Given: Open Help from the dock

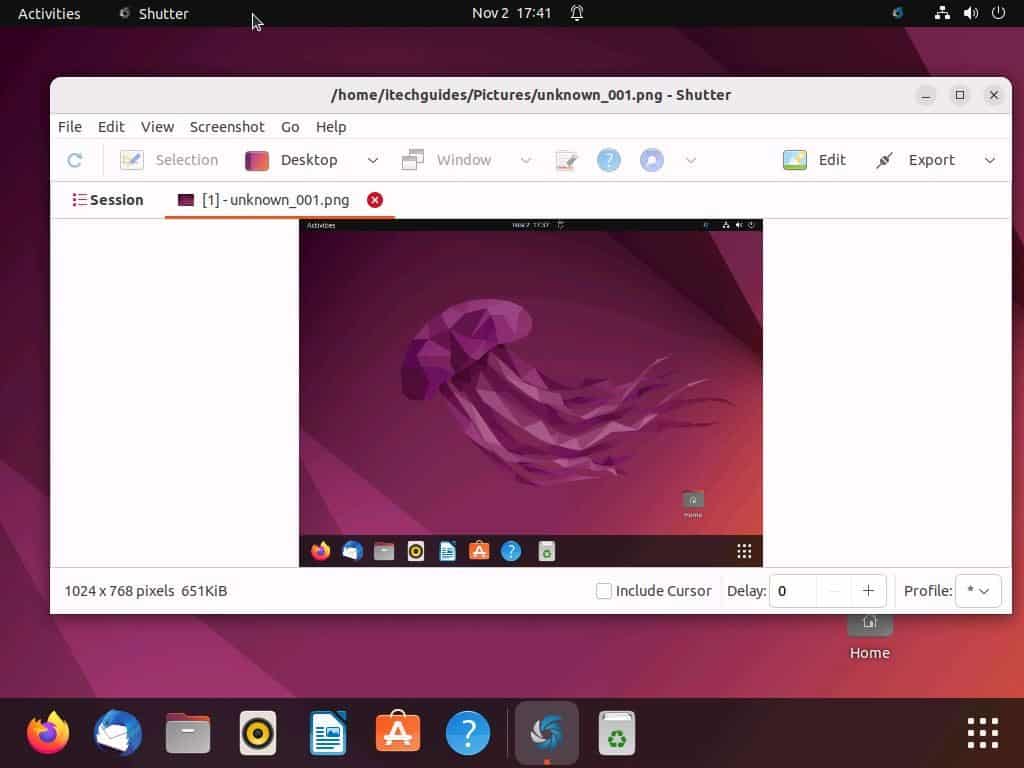Looking at the screenshot, I should (468, 733).
